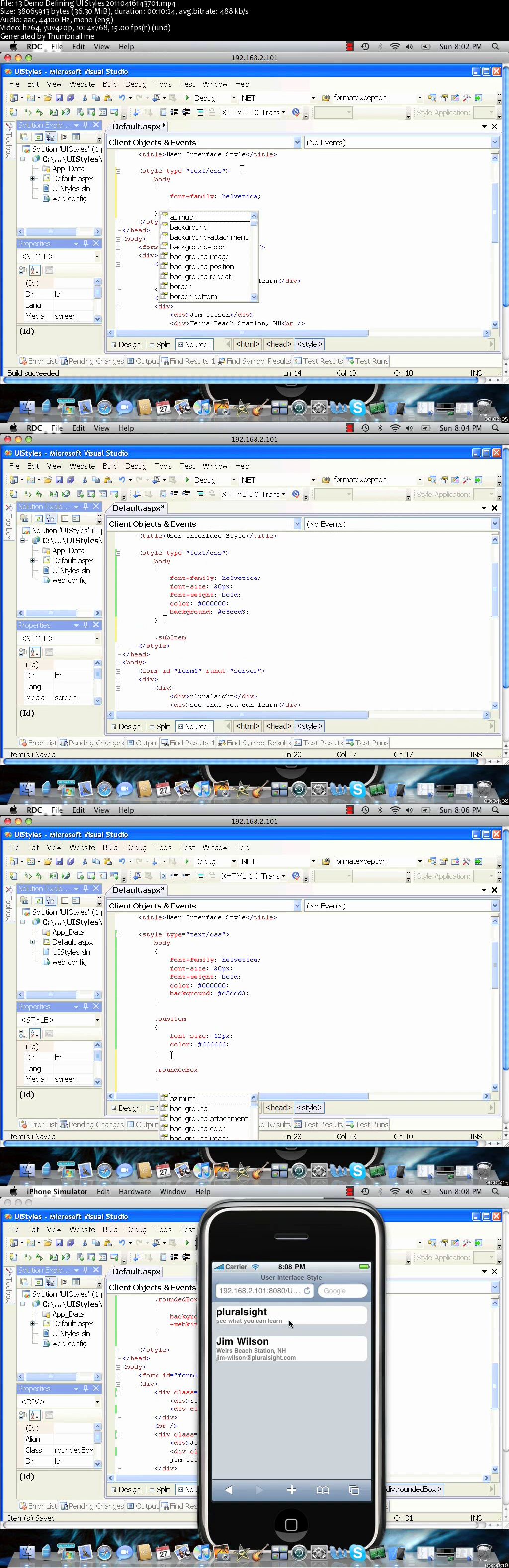509x1568 pixels.
Task: Open the (No Events) dropdown in 8:04 PM frame
Action: pos(495,524)
